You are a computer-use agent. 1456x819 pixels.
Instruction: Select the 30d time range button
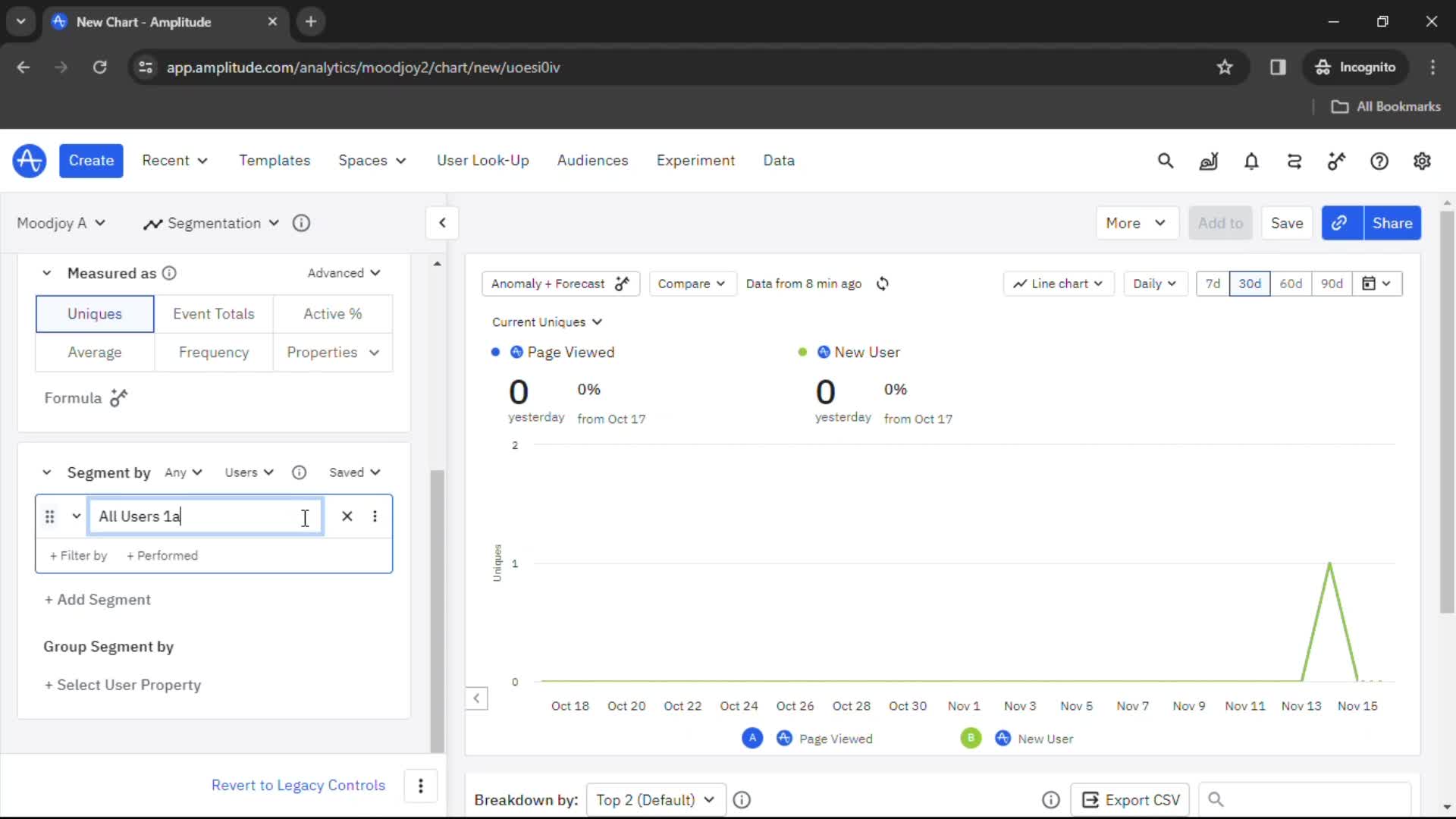coord(1250,283)
